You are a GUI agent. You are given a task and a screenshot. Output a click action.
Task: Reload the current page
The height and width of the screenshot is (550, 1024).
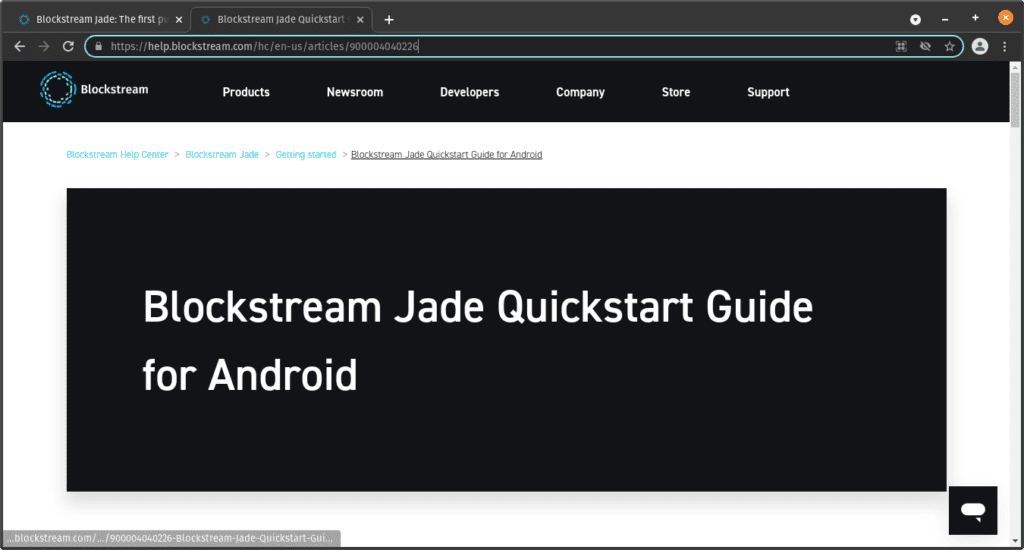[x=68, y=46]
